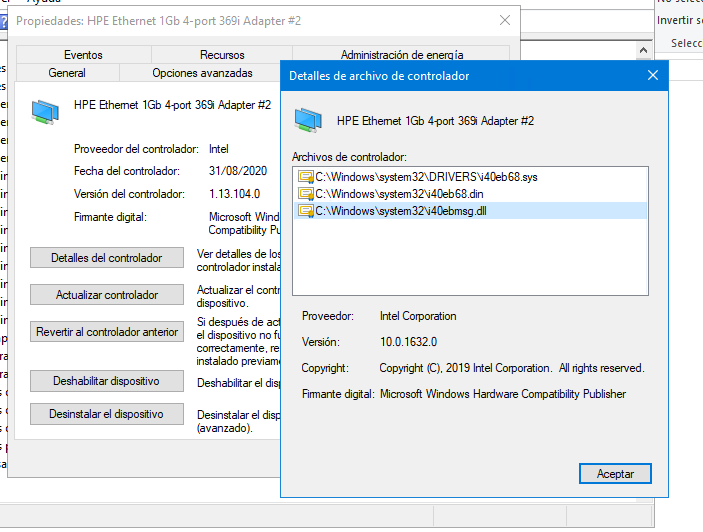703x532 pixels.
Task: Click Aceptar to close the driver file details
Action: tap(615, 474)
